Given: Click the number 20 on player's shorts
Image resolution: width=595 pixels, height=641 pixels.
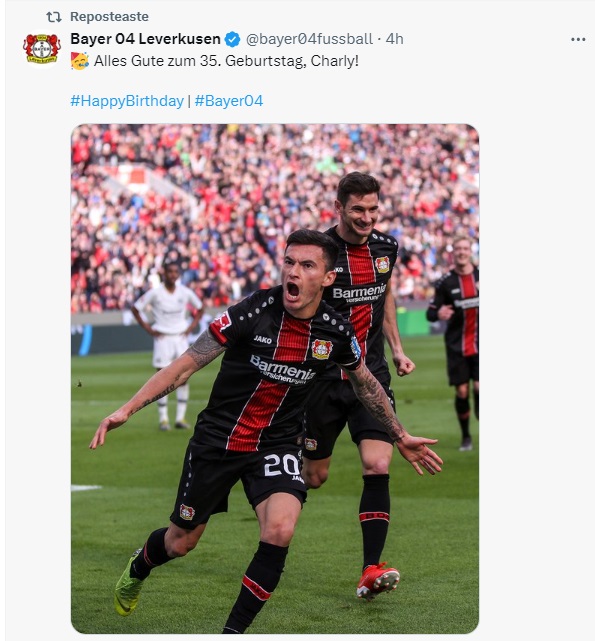Looking at the screenshot, I should tap(281, 465).
